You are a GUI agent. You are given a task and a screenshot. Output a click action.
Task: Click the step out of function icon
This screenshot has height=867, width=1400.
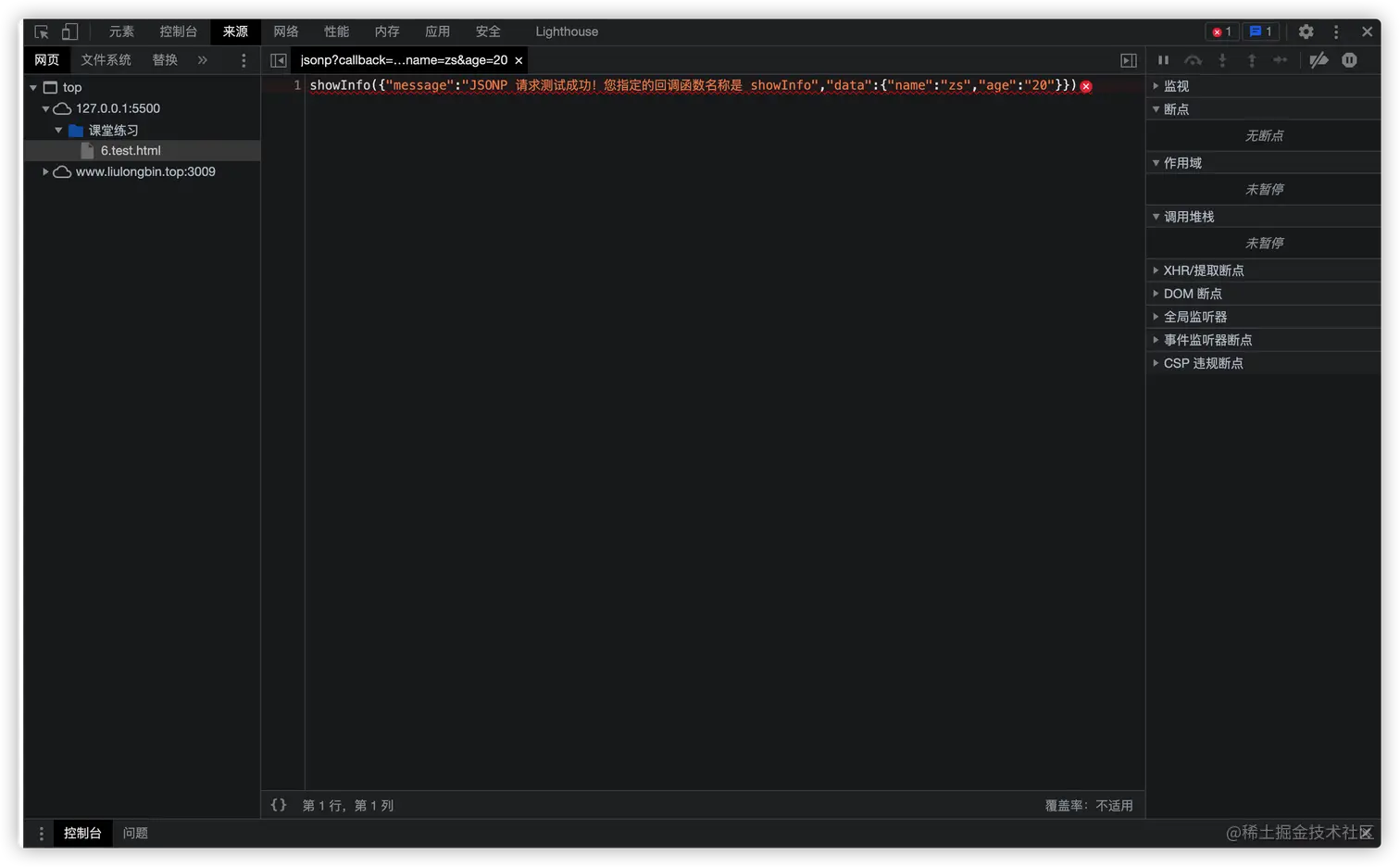(1252, 60)
